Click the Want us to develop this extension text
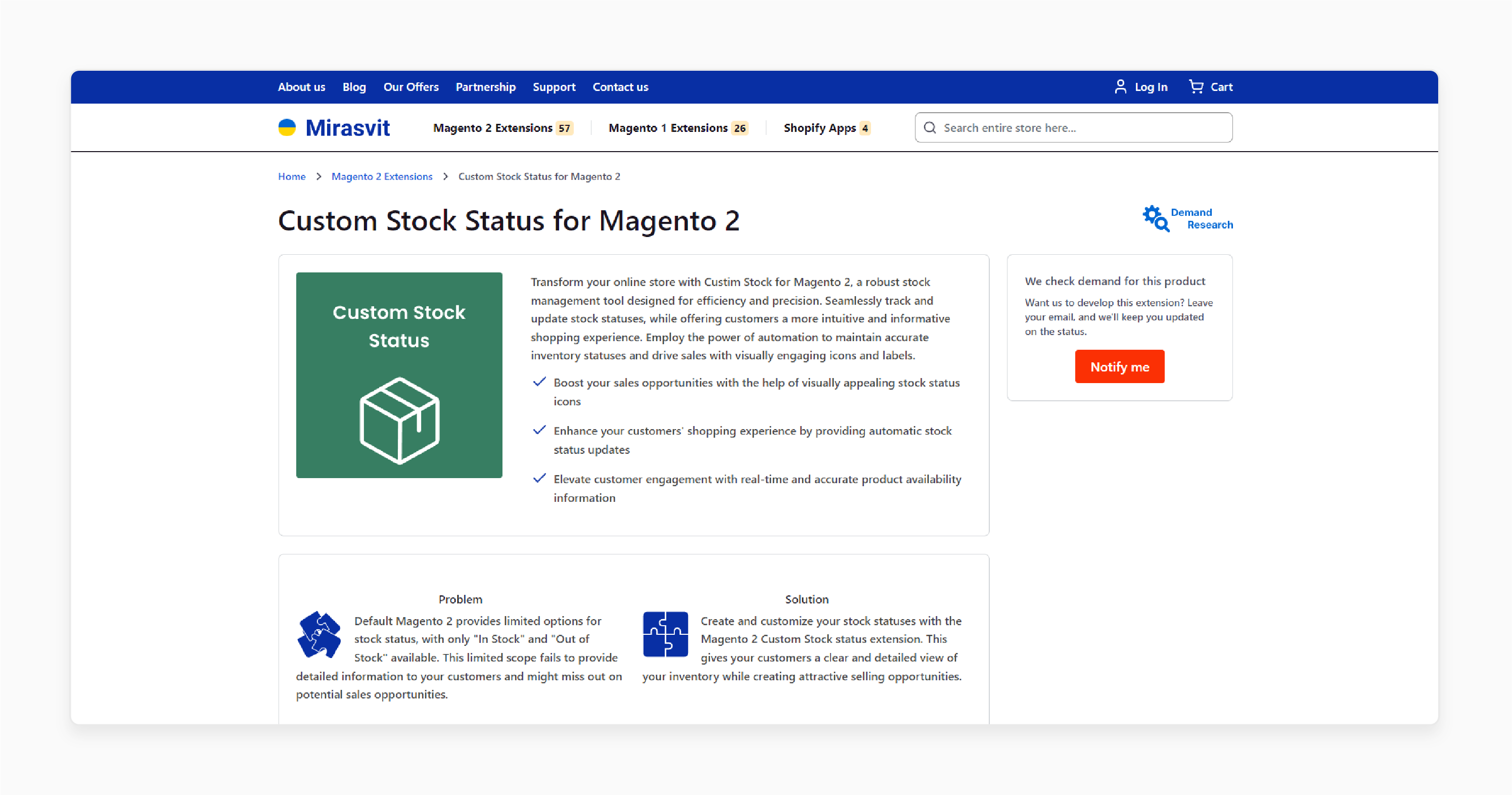The height and width of the screenshot is (795, 1512). click(x=1119, y=317)
